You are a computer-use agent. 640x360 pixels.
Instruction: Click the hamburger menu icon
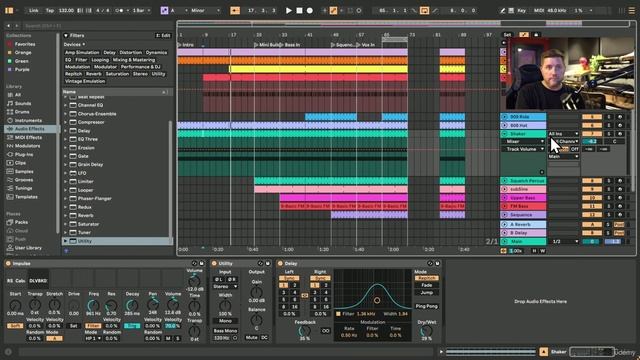point(631,11)
